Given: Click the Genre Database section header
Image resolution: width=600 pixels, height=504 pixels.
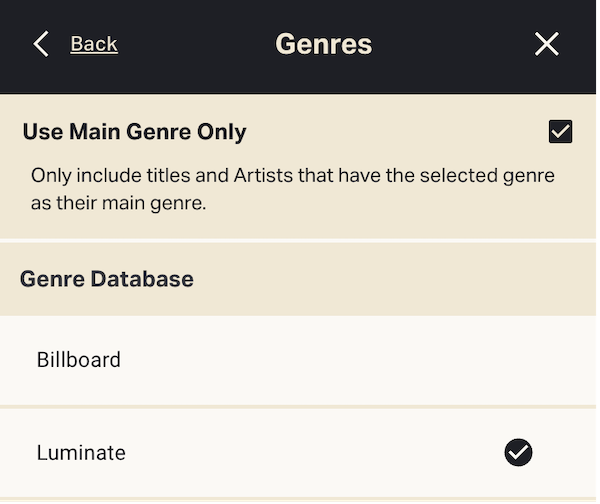Looking at the screenshot, I should [106, 279].
